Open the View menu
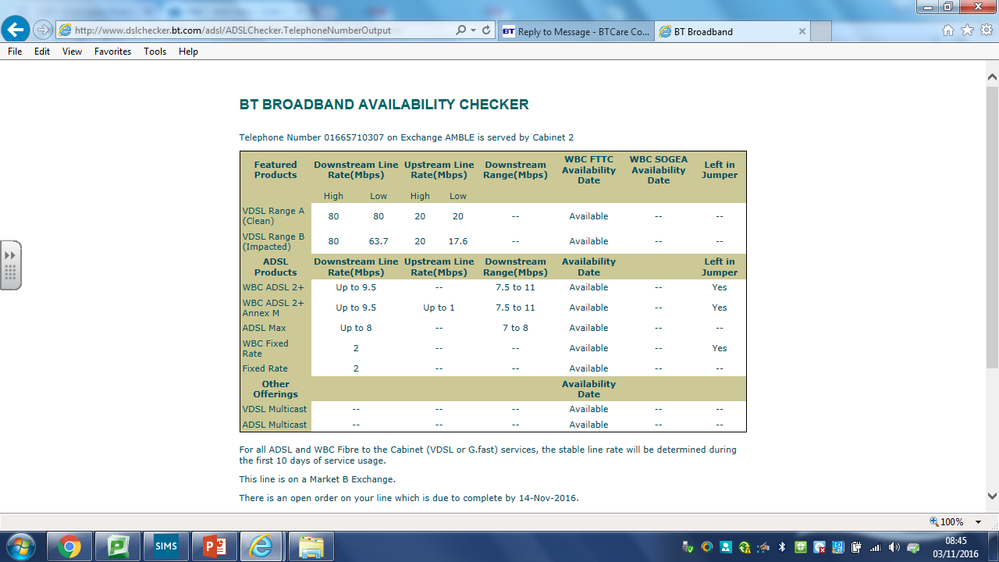The image size is (999, 562). (72, 52)
